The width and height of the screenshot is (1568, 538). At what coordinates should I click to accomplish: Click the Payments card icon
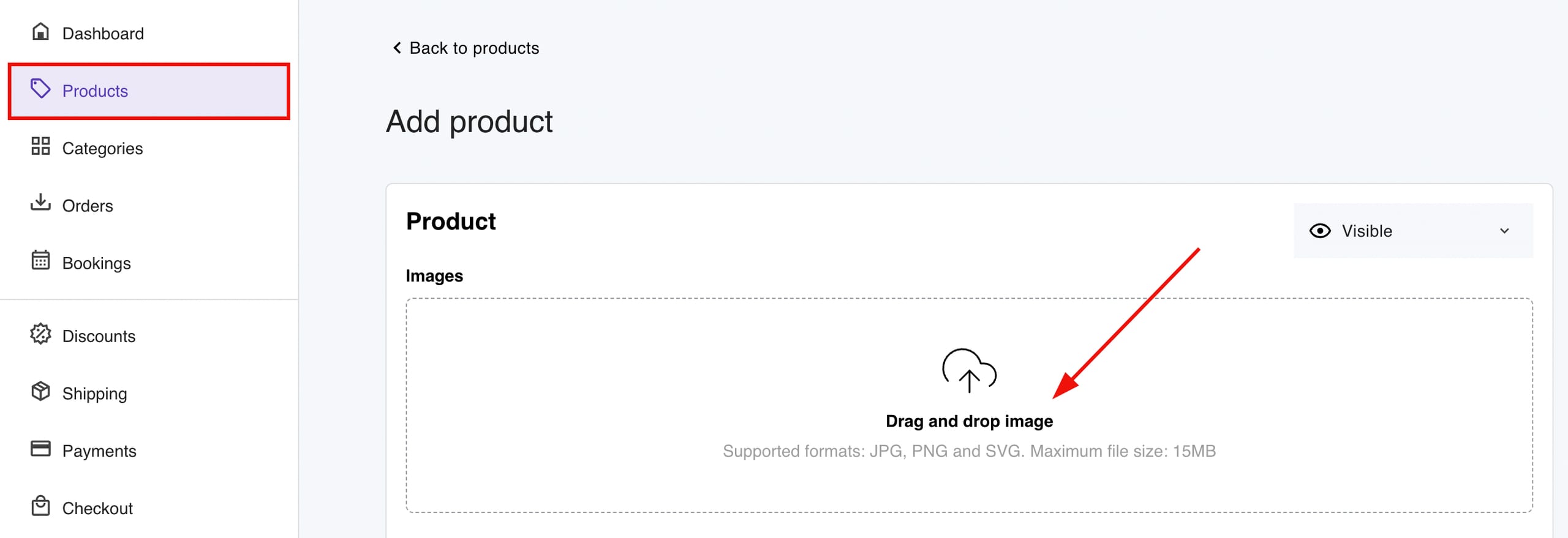point(40,449)
